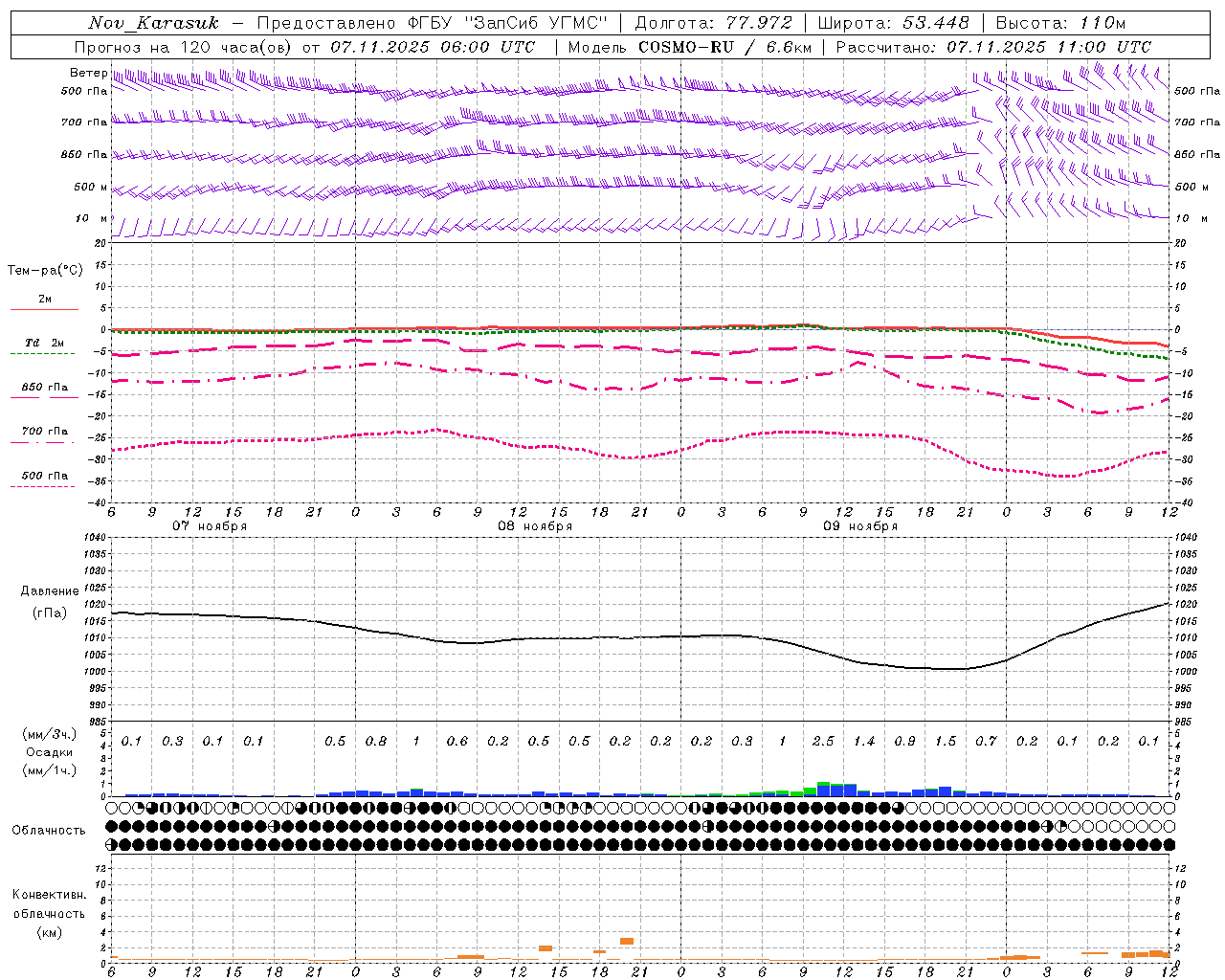Viewport: 1225px width, 980px height.
Task: Click the 1.4 precipitation value
Action: 864,742
